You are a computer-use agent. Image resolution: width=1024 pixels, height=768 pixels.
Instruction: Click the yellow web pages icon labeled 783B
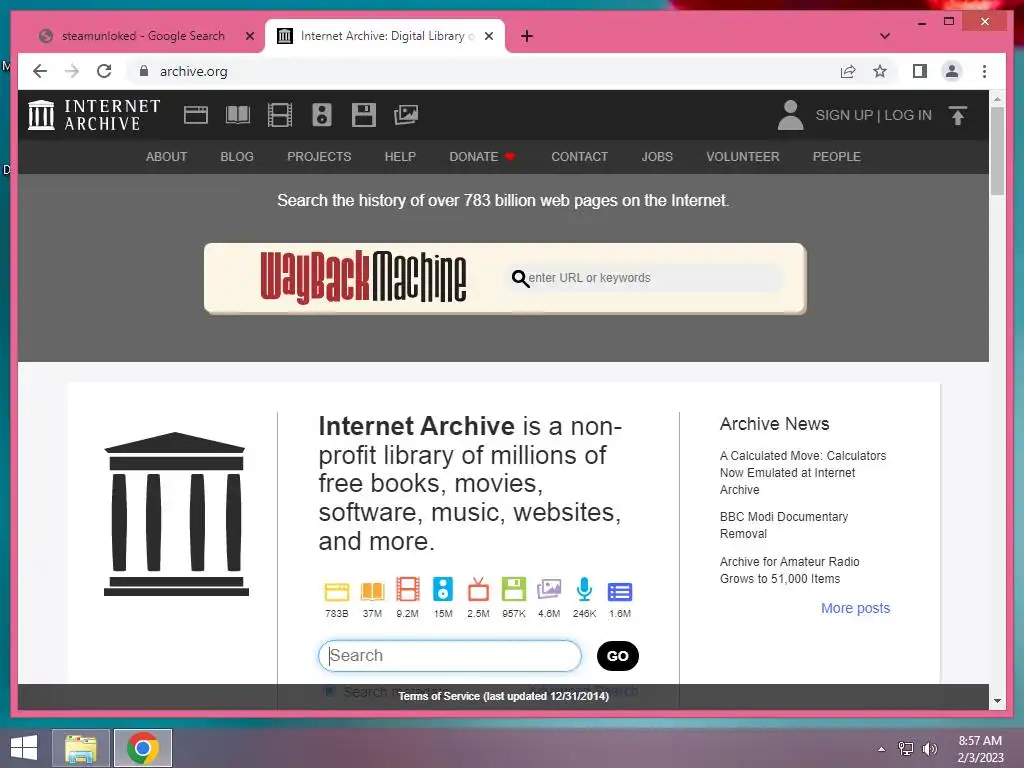pos(337,591)
